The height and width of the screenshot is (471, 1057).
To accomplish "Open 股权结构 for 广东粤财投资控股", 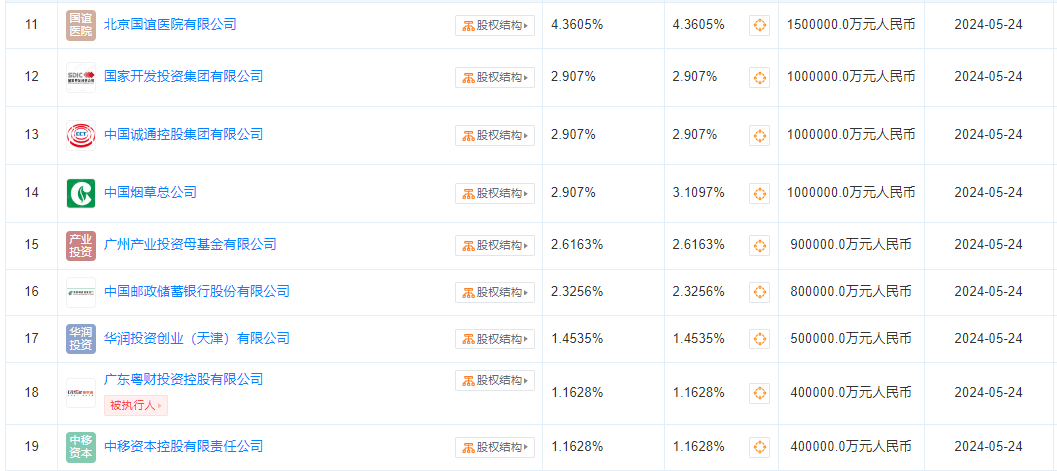I will tap(495, 381).
